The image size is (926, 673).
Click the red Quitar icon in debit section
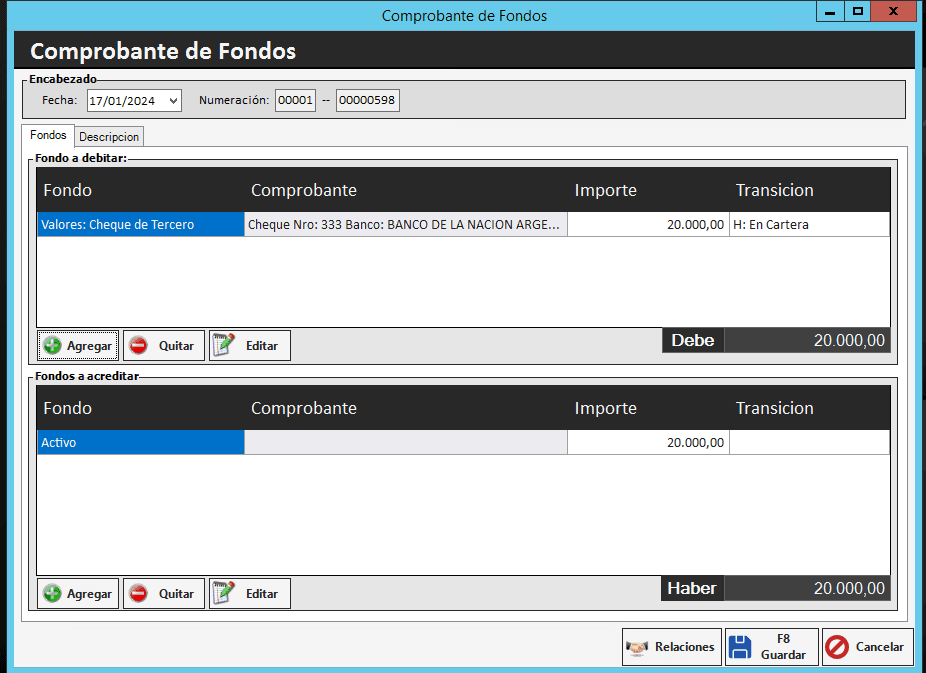138,346
